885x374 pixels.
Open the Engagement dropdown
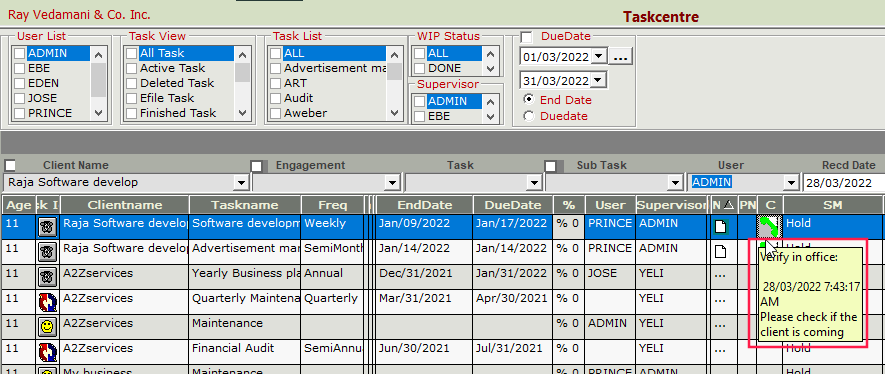tap(392, 183)
